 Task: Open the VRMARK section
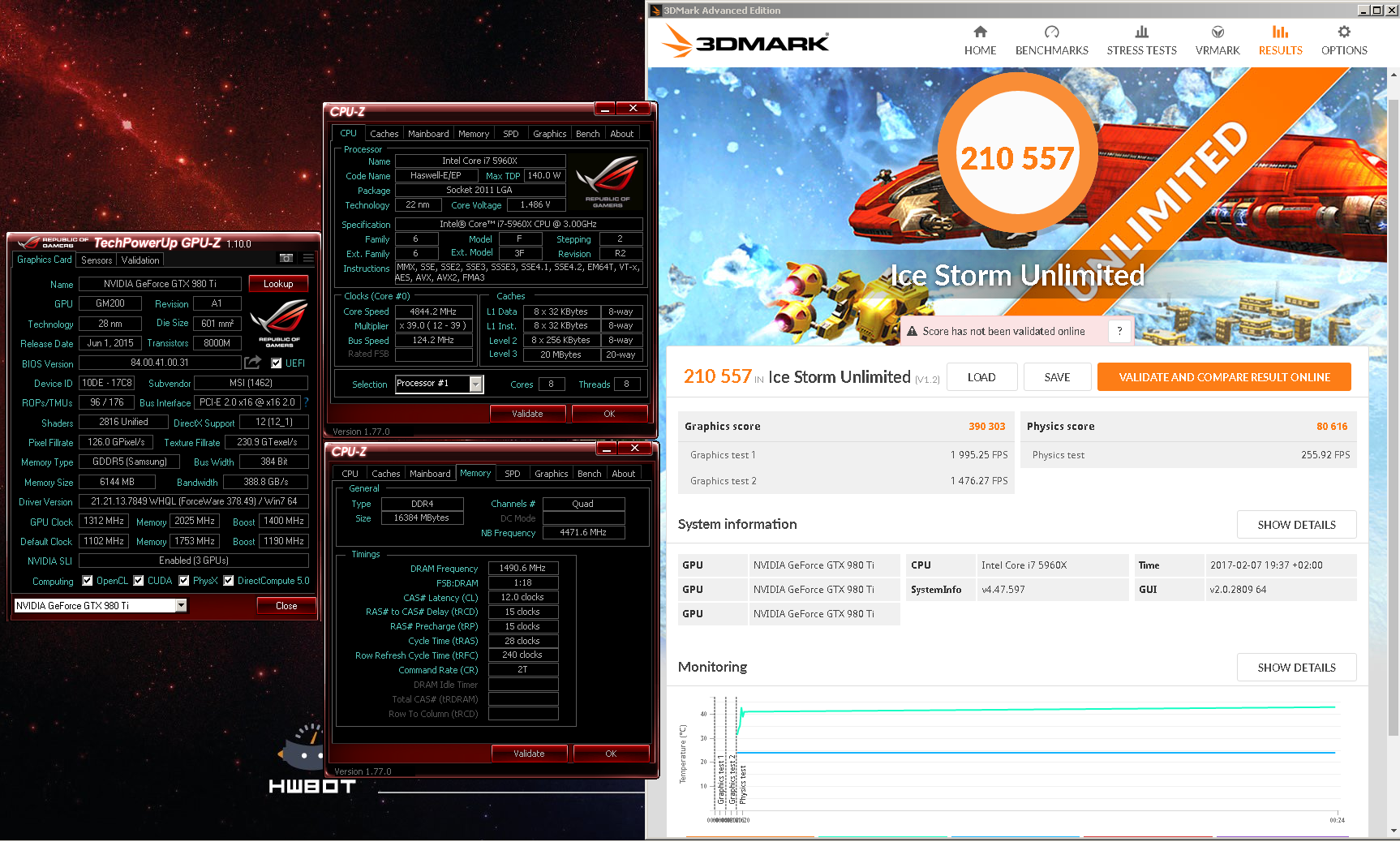(1217, 41)
